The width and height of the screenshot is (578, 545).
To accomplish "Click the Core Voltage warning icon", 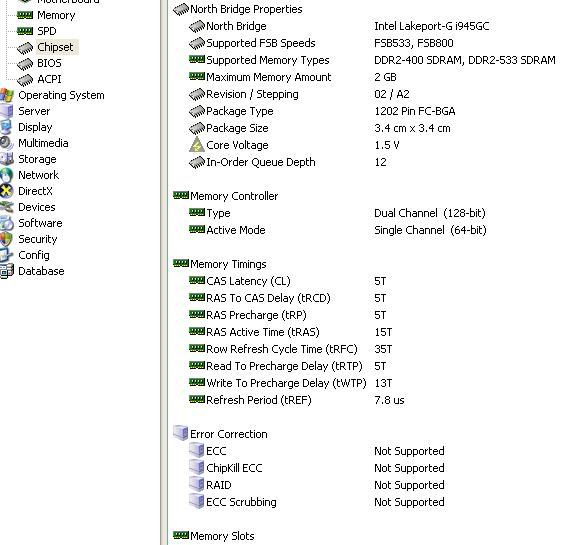I will click(x=197, y=145).
